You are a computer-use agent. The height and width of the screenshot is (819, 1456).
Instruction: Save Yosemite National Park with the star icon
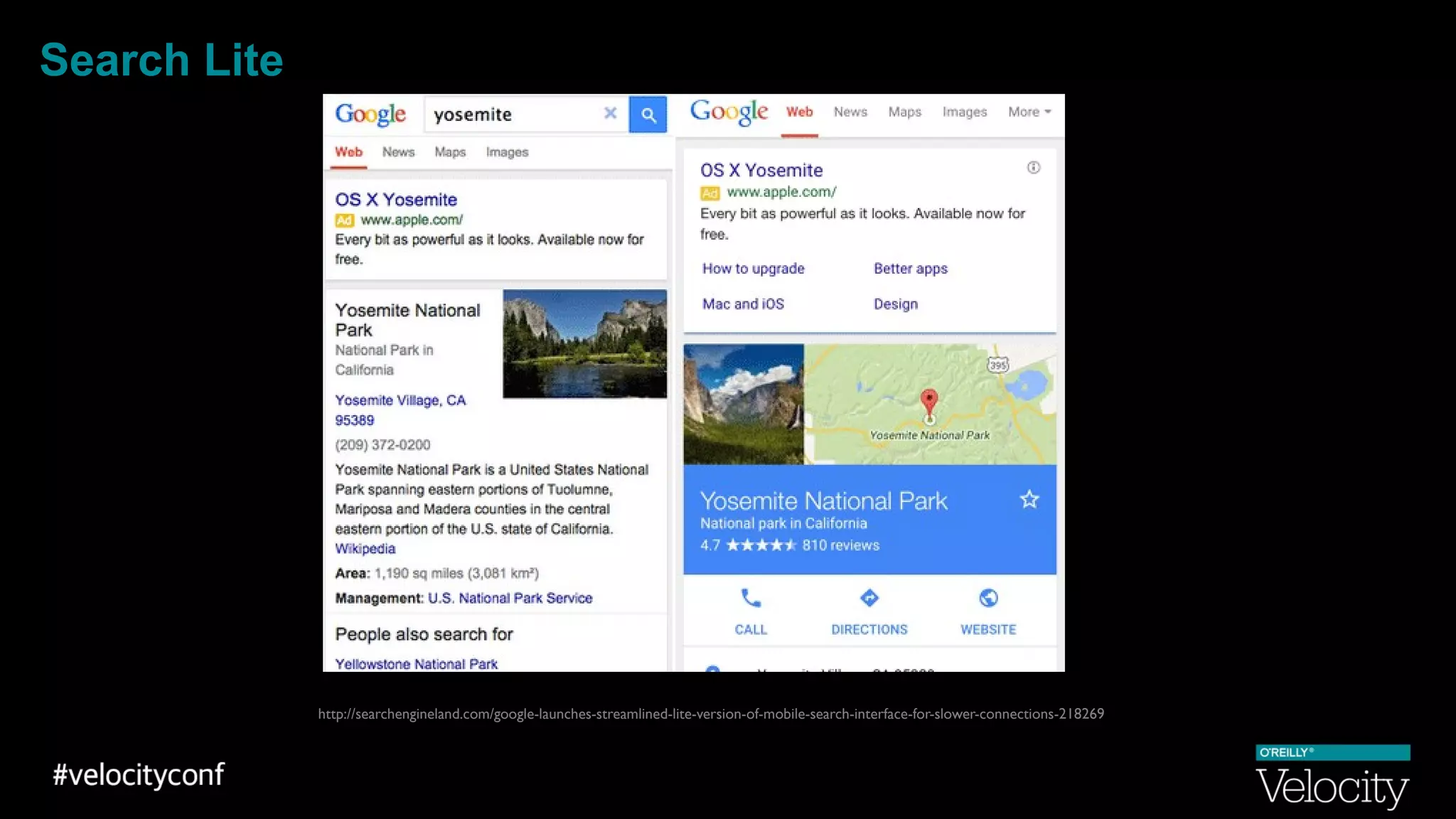click(x=1029, y=500)
